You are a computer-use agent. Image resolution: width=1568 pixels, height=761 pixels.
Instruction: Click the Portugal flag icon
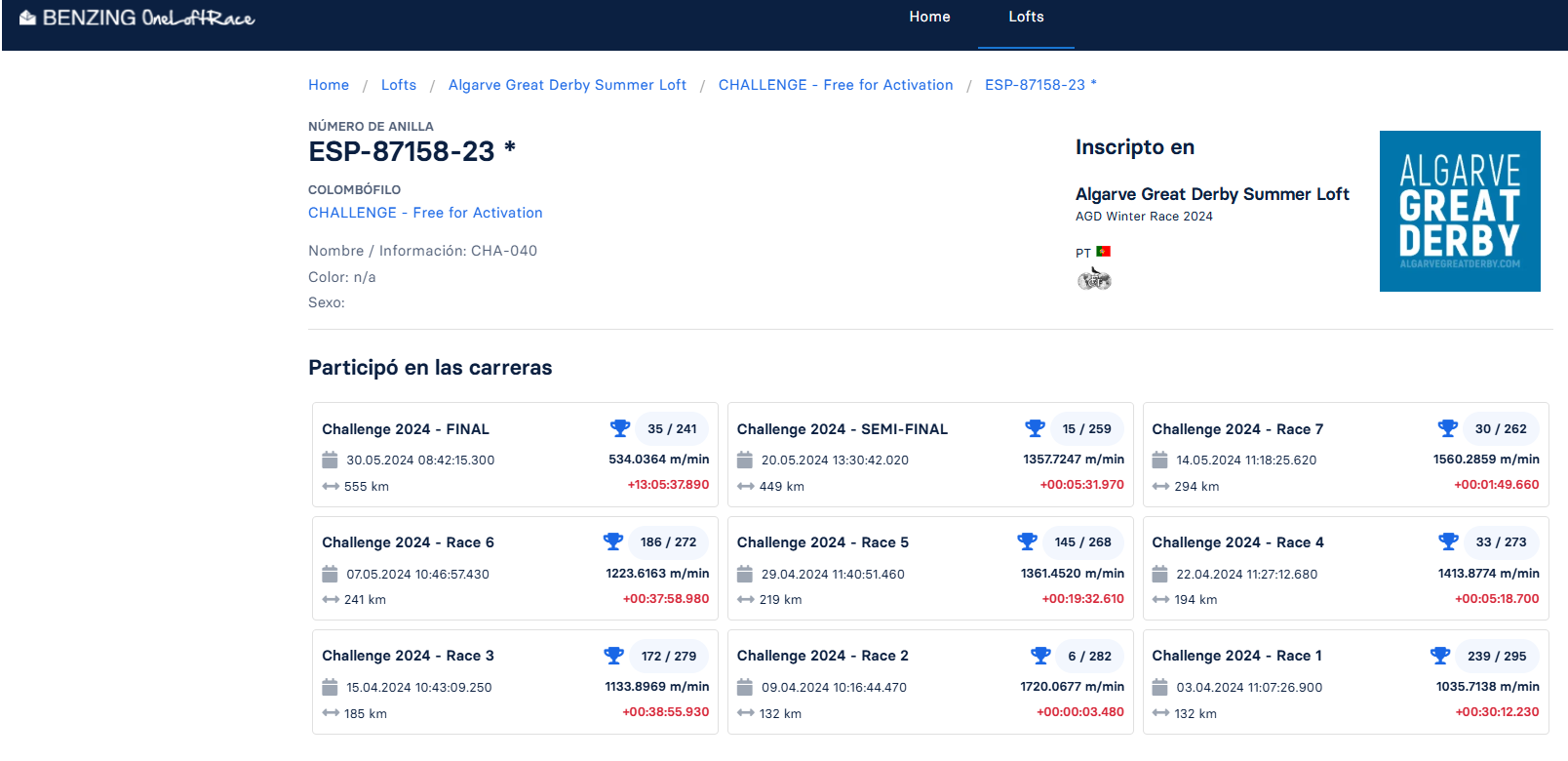pos(1103,252)
